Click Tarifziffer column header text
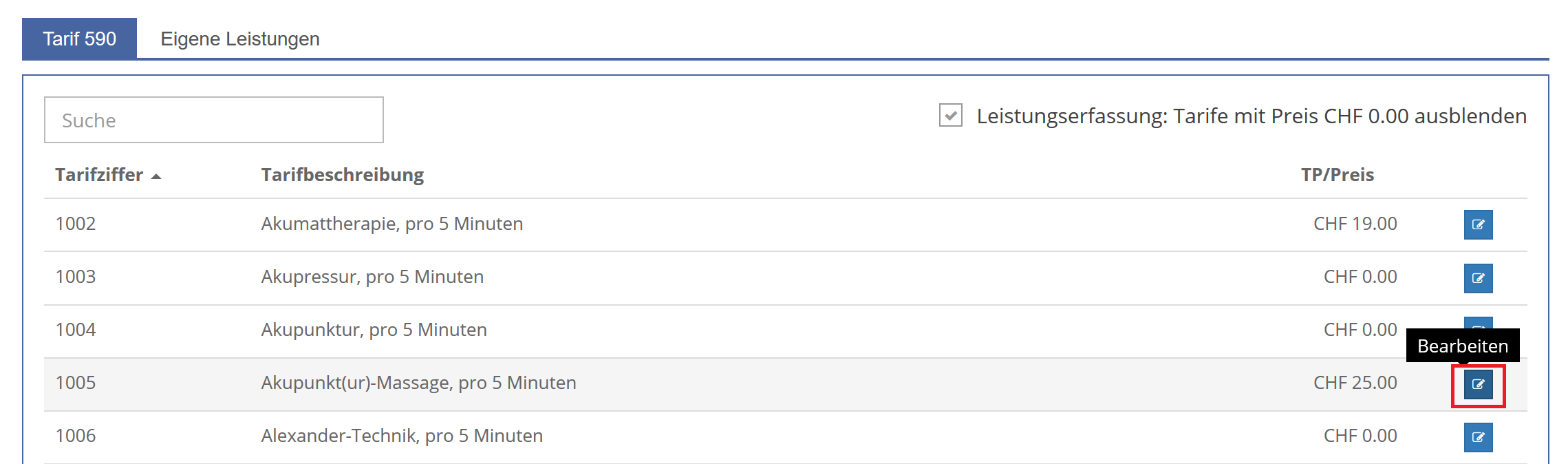The height and width of the screenshot is (464, 1568). 99,175
